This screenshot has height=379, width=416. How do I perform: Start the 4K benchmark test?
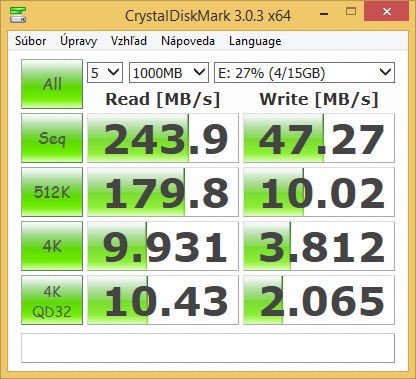coord(52,246)
